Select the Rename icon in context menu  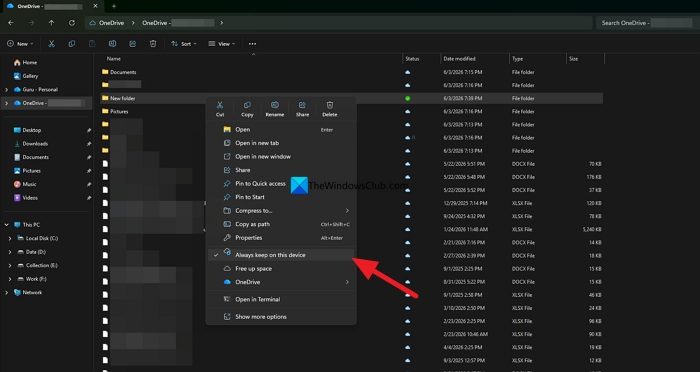275,105
